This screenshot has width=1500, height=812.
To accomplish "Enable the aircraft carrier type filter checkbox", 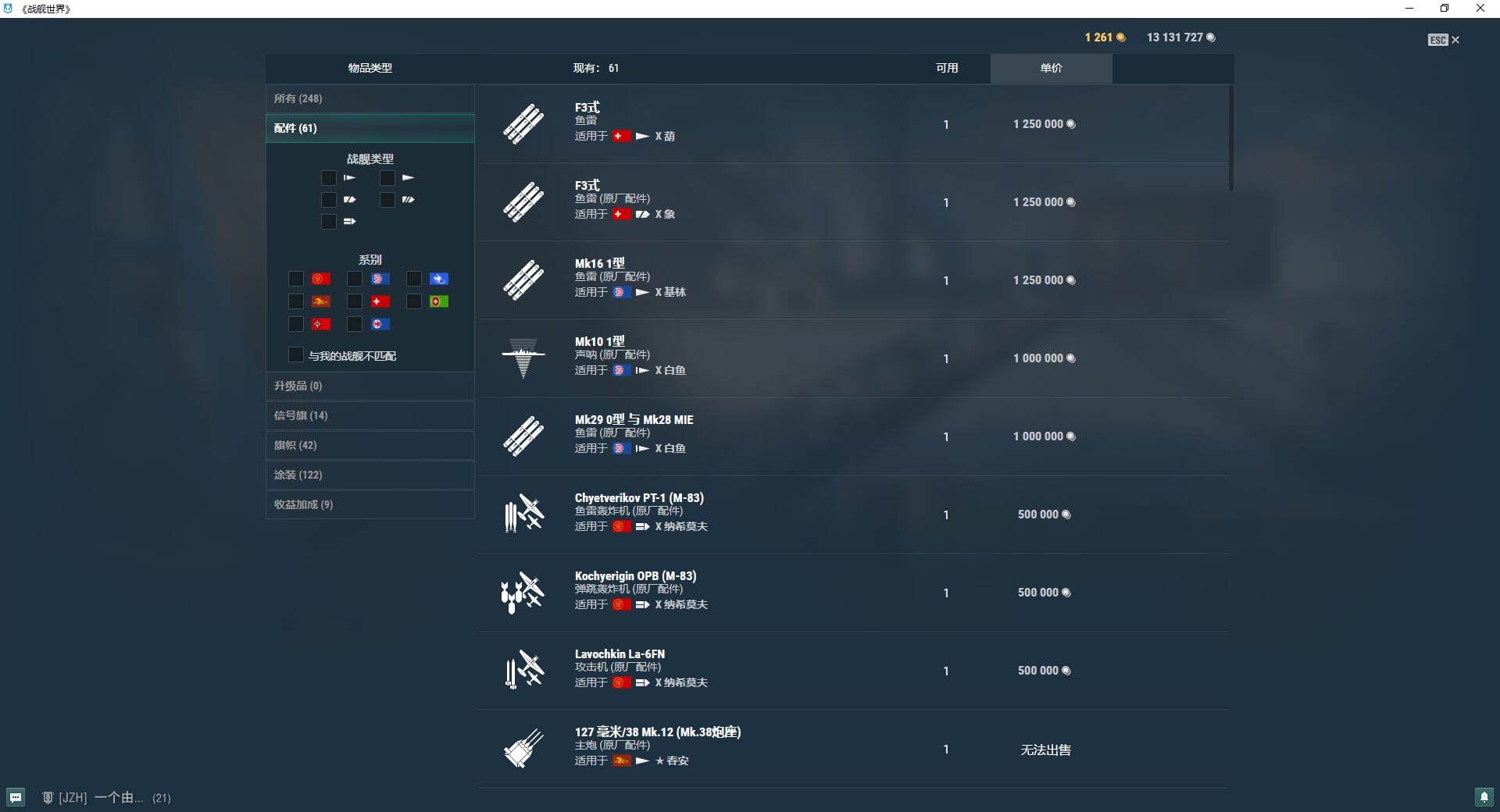I will (329, 222).
